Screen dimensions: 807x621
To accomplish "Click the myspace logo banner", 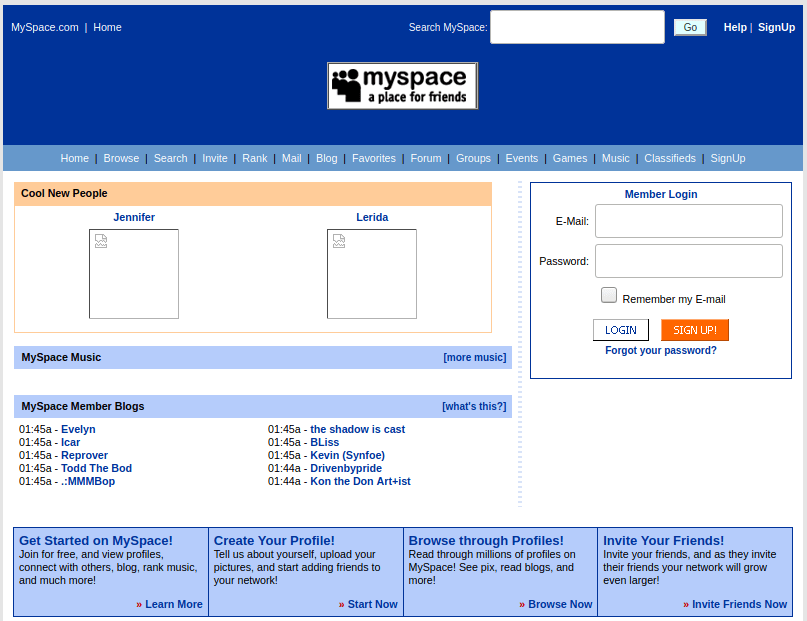I will [402, 86].
